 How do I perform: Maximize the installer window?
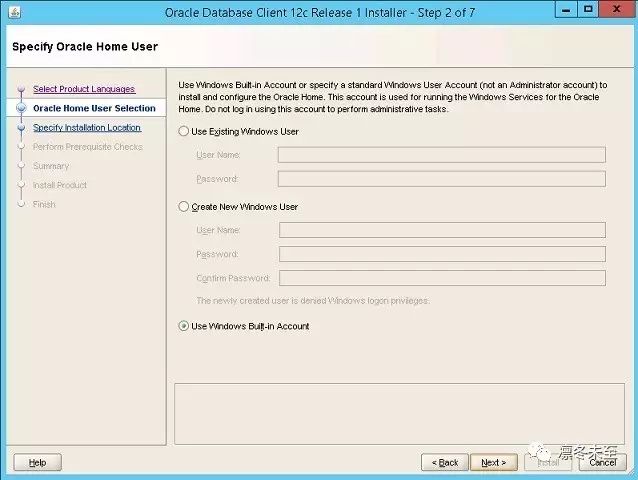588,10
